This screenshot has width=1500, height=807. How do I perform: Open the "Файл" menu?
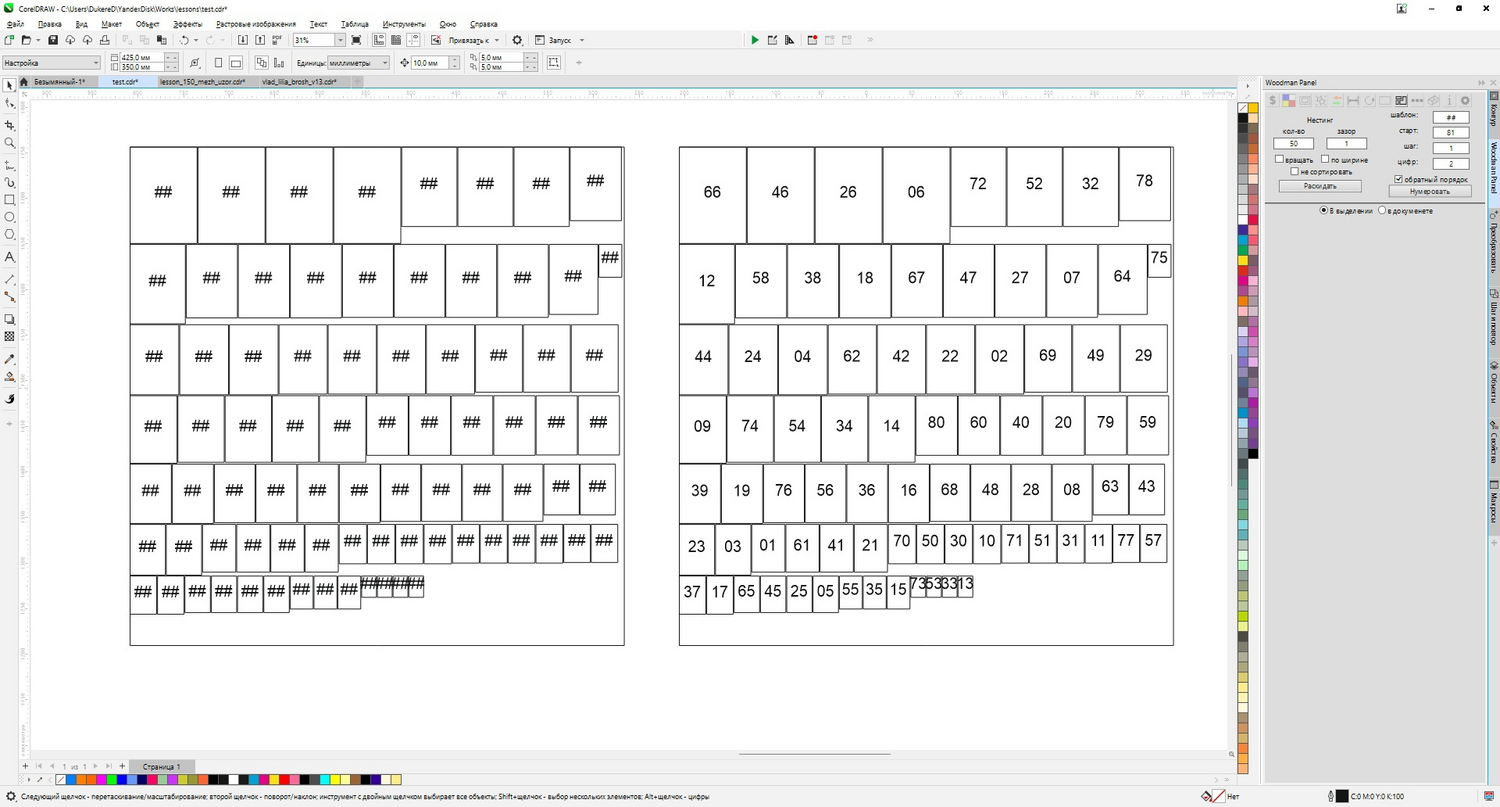(x=15, y=23)
